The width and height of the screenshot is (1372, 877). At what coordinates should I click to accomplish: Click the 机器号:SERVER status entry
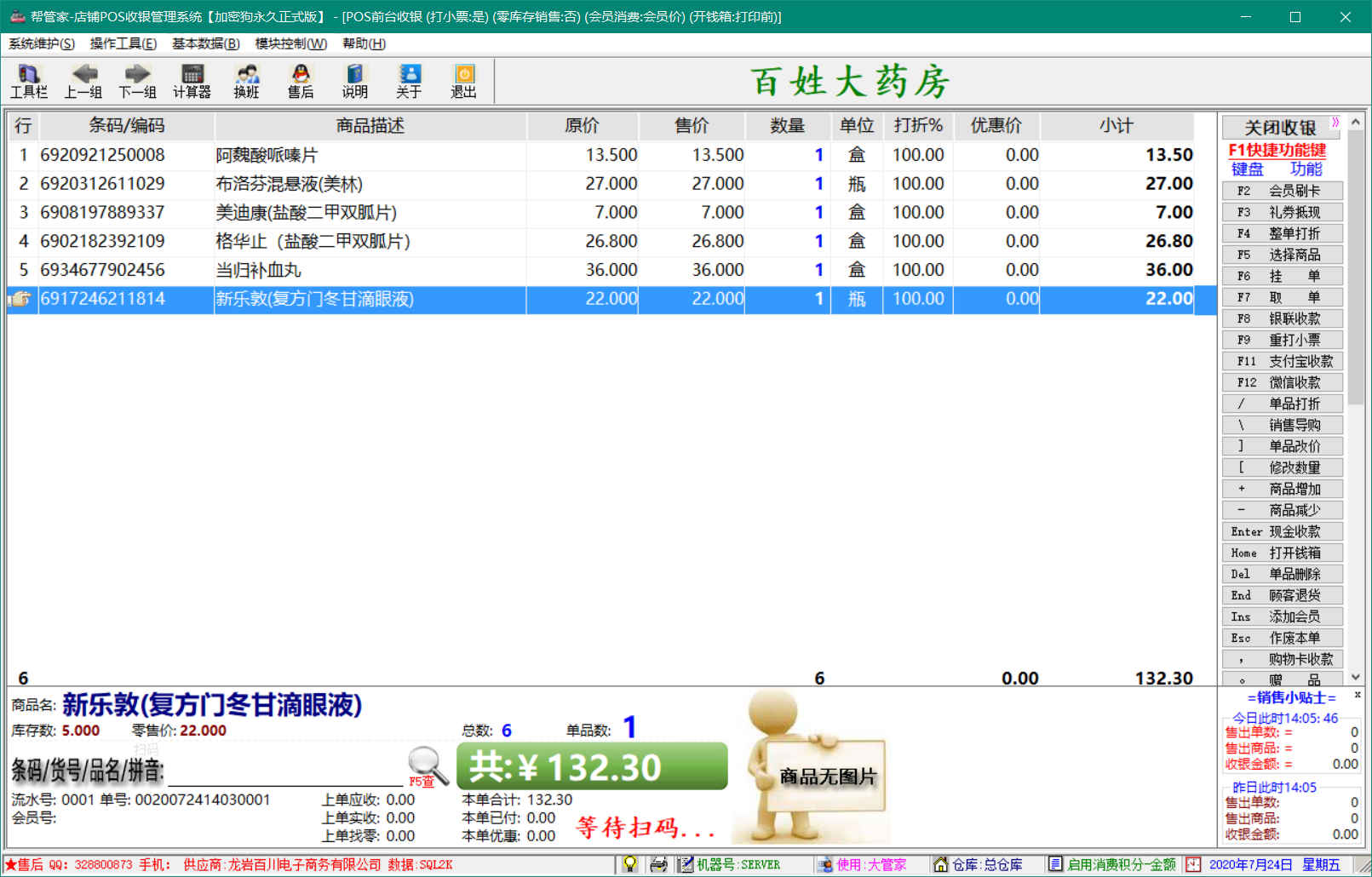(x=730, y=864)
